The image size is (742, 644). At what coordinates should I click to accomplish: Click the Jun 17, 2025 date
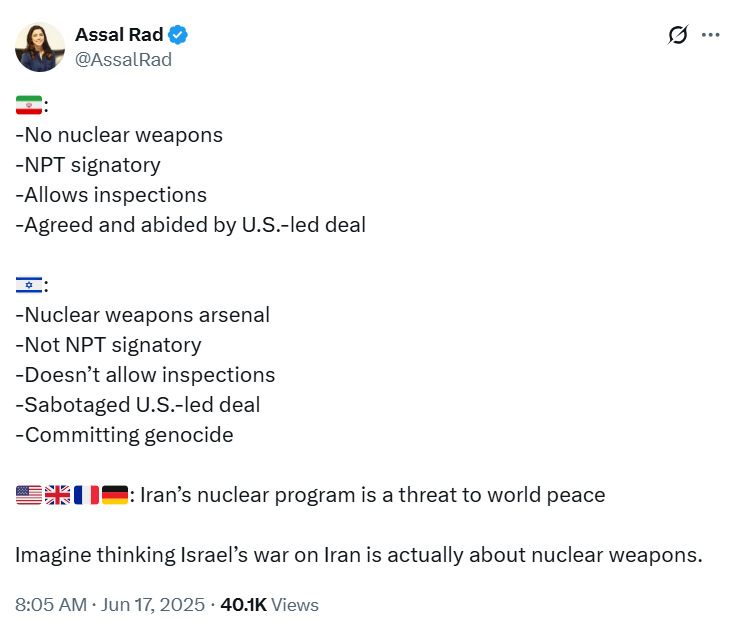(x=153, y=605)
